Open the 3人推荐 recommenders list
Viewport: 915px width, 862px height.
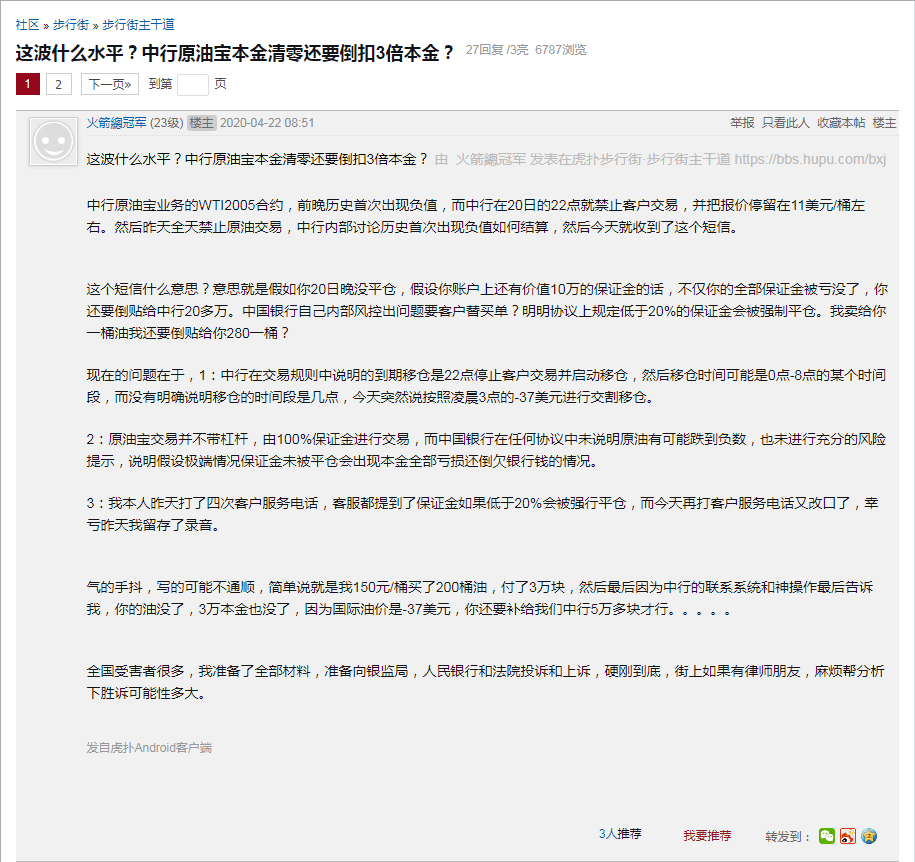tap(620, 833)
